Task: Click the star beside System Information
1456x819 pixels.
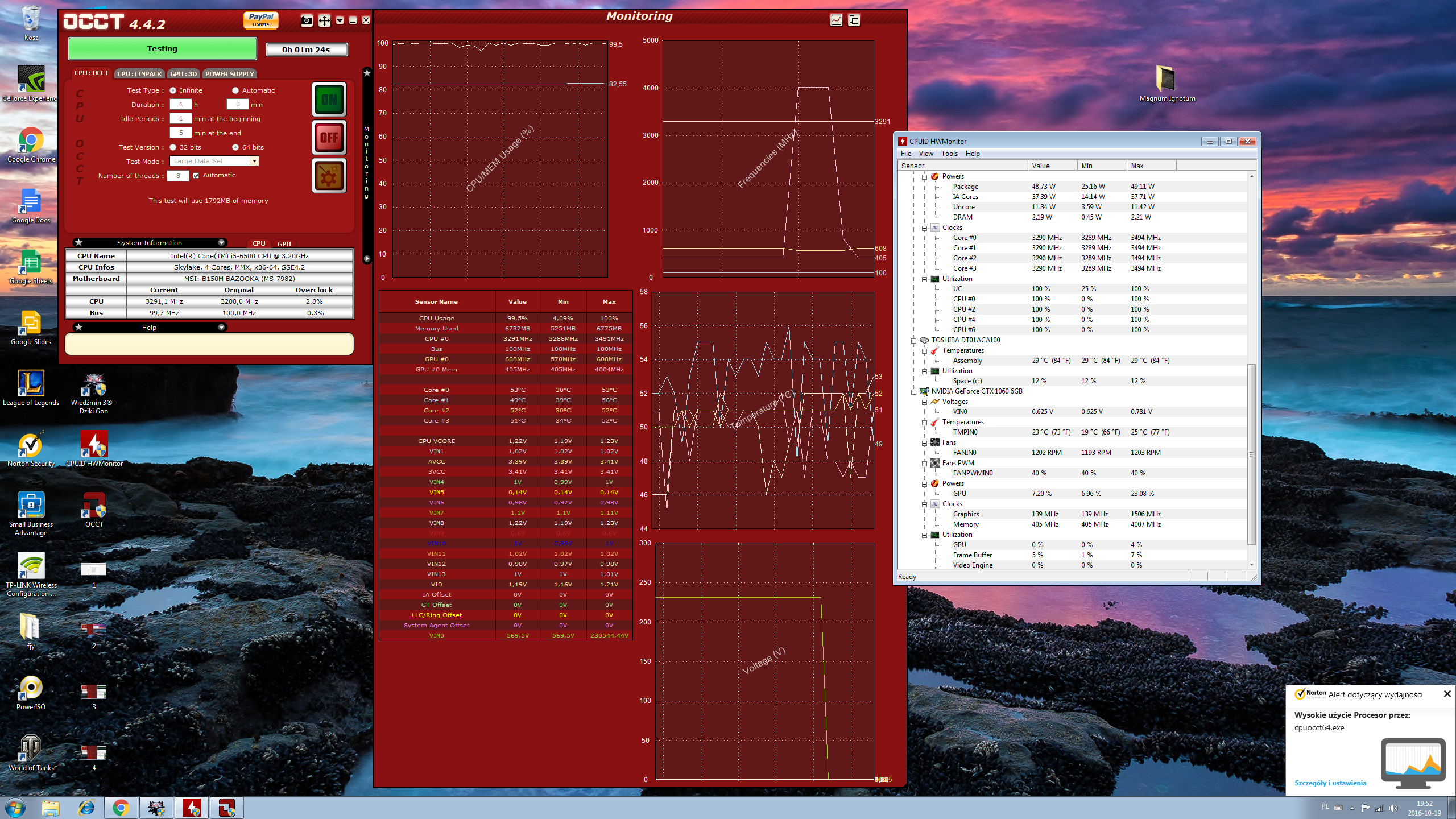Action: point(78,242)
